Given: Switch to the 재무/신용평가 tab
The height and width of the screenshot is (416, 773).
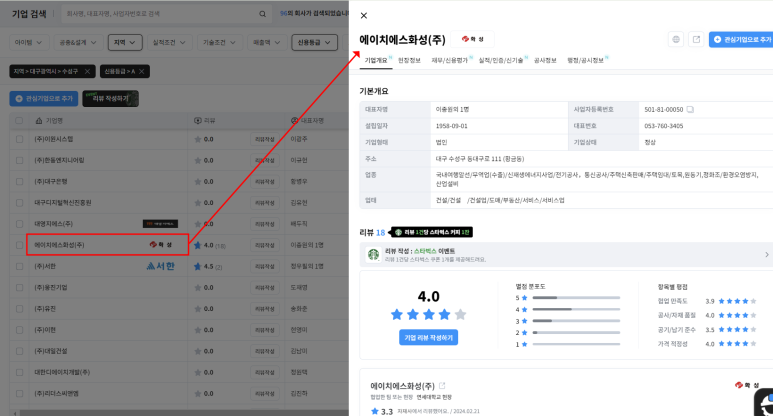Looking at the screenshot, I should pos(450,60).
